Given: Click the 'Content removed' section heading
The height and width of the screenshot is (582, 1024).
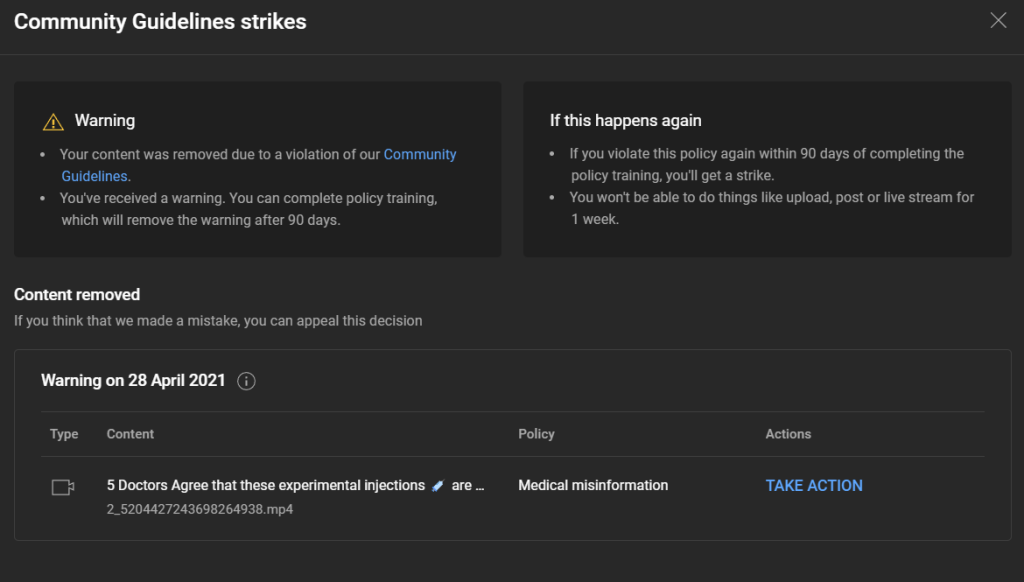Looking at the screenshot, I should (77, 295).
